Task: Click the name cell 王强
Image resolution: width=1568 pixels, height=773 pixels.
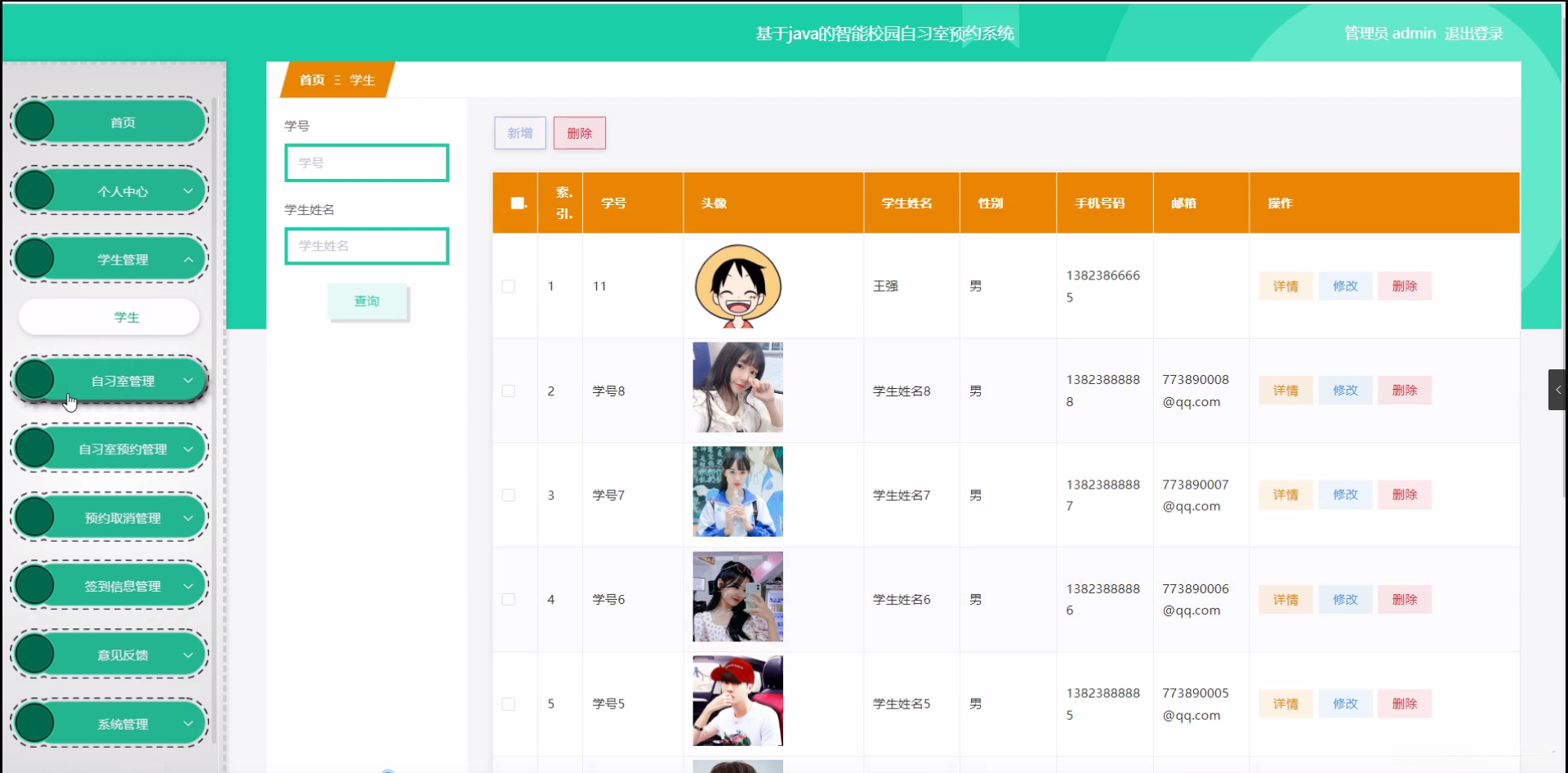Action: coord(885,286)
